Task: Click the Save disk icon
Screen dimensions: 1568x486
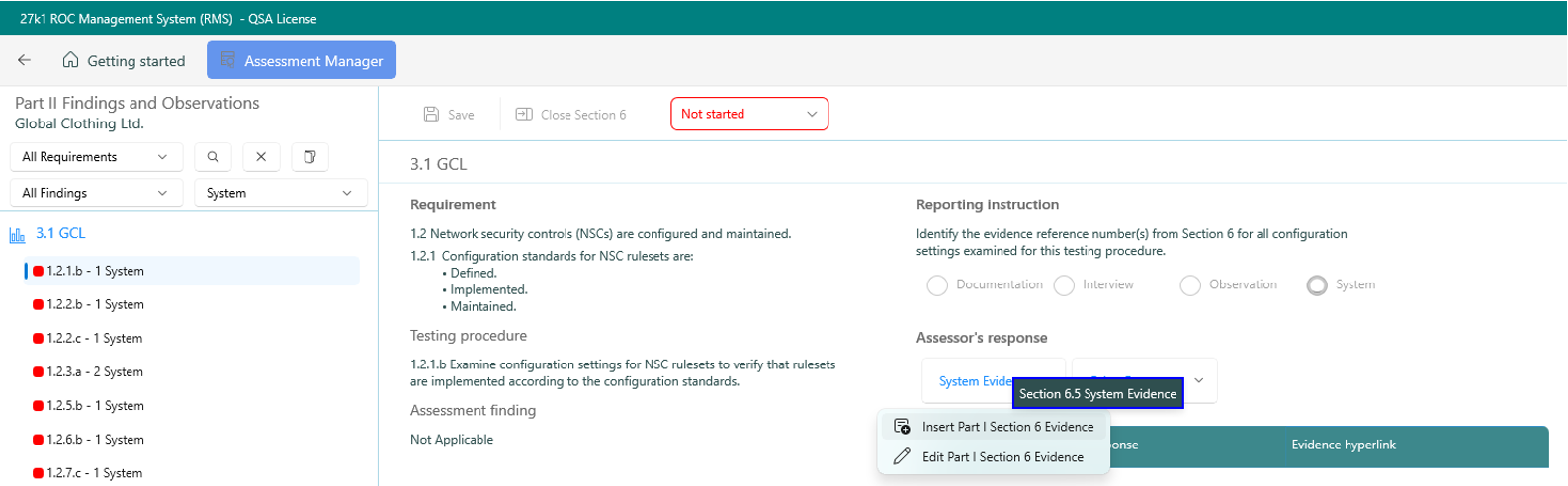Action: (432, 115)
